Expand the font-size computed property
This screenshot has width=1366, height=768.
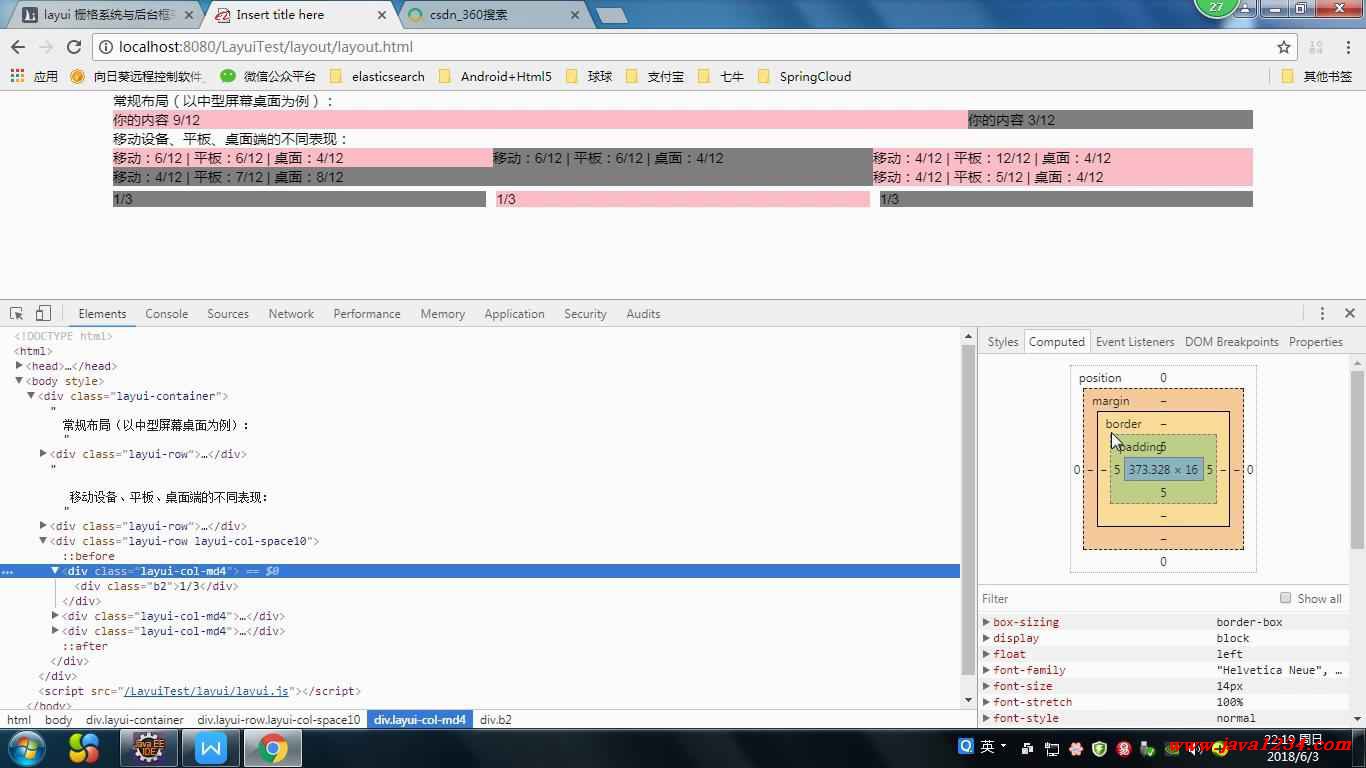[x=987, y=686]
